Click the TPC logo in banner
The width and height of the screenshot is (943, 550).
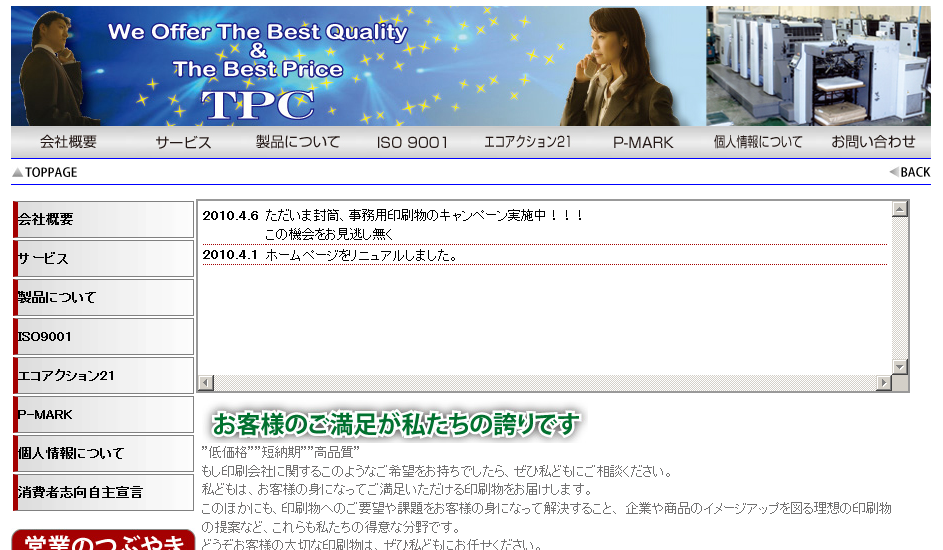[x=258, y=104]
